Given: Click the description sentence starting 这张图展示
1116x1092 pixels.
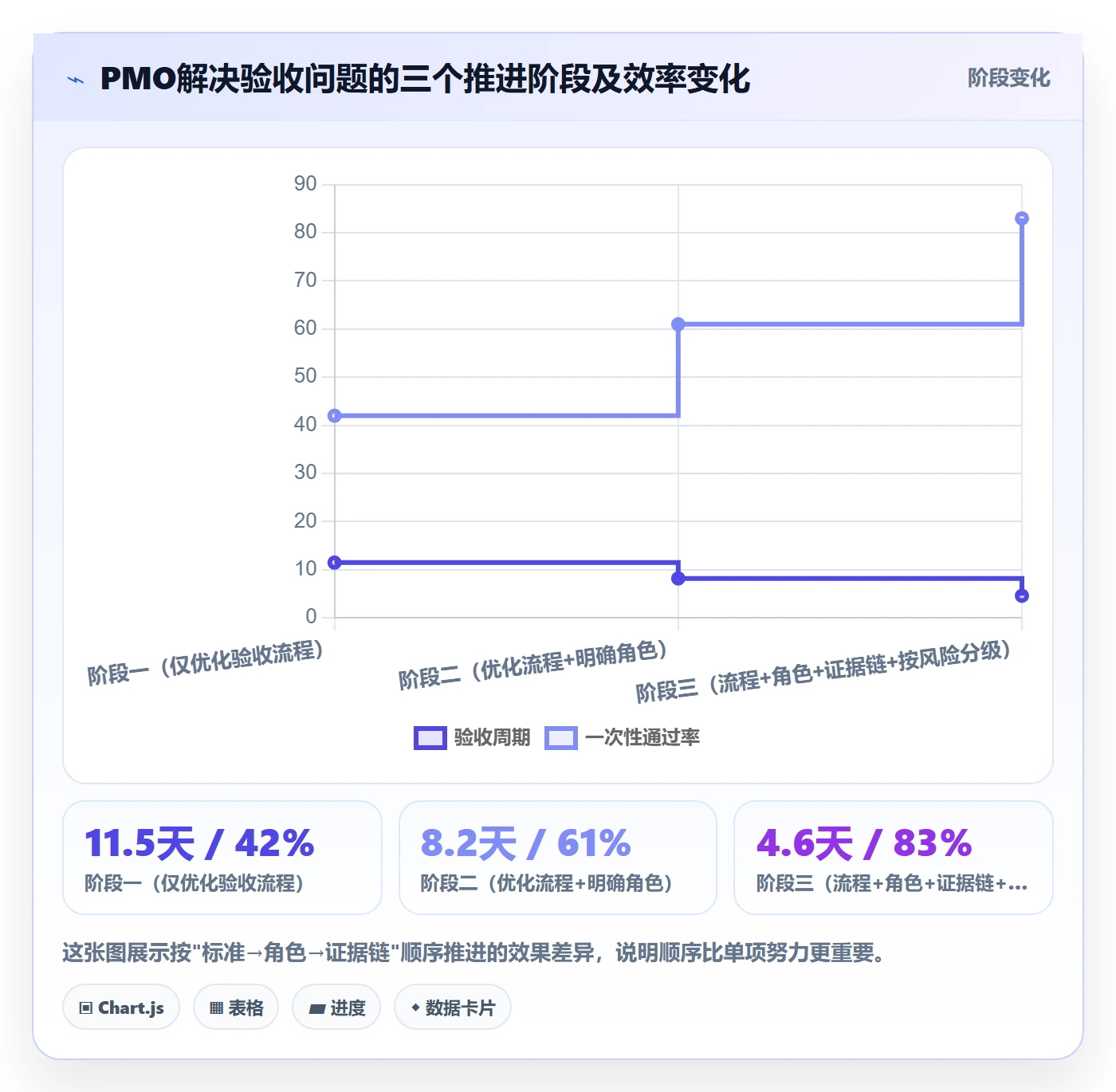Looking at the screenshot, I should pyautogui.click(x=473, y=953).
